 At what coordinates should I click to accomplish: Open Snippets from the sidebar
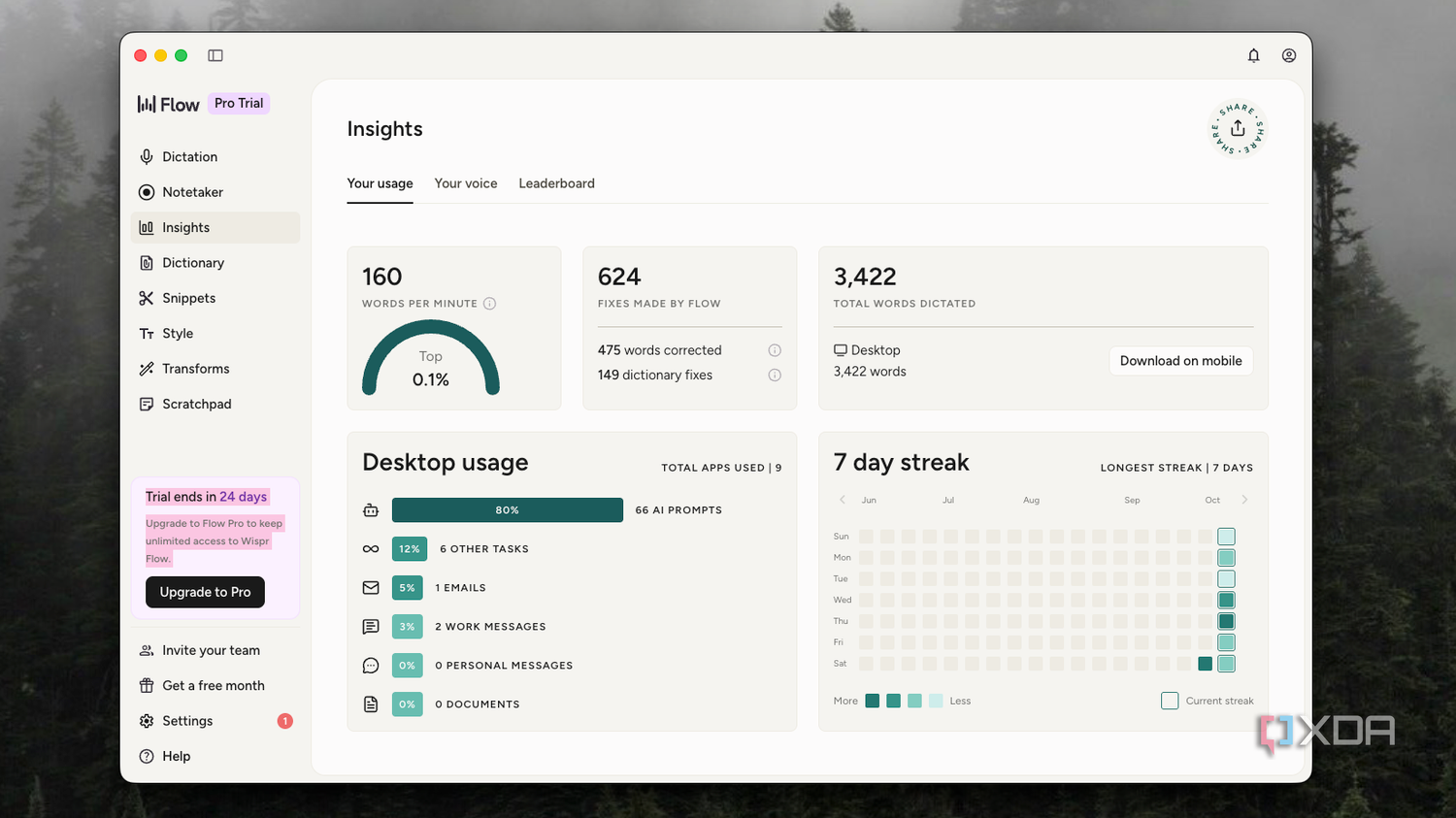pyautogui.click(x=215, y=298)
